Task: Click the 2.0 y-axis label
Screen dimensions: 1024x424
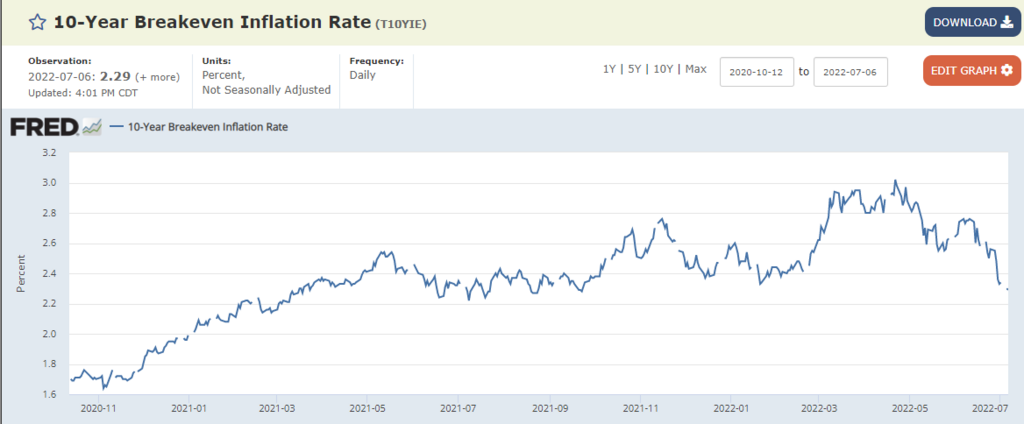Action: [x=50, y=334]
